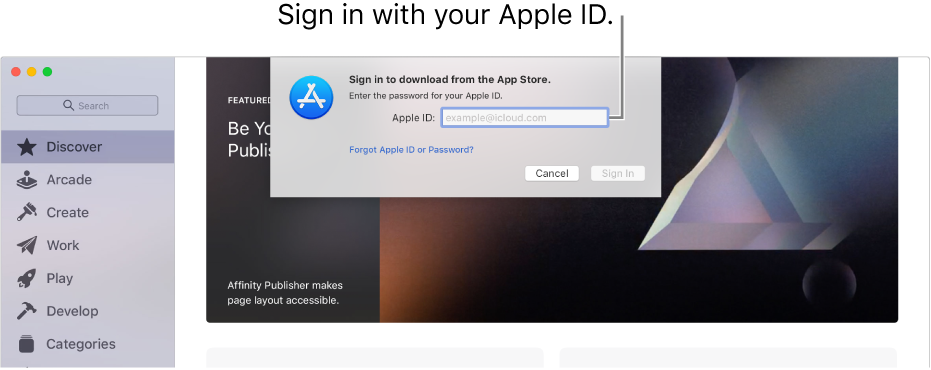Click the Play rocket icon
The image size is (931, 370).
27,278
